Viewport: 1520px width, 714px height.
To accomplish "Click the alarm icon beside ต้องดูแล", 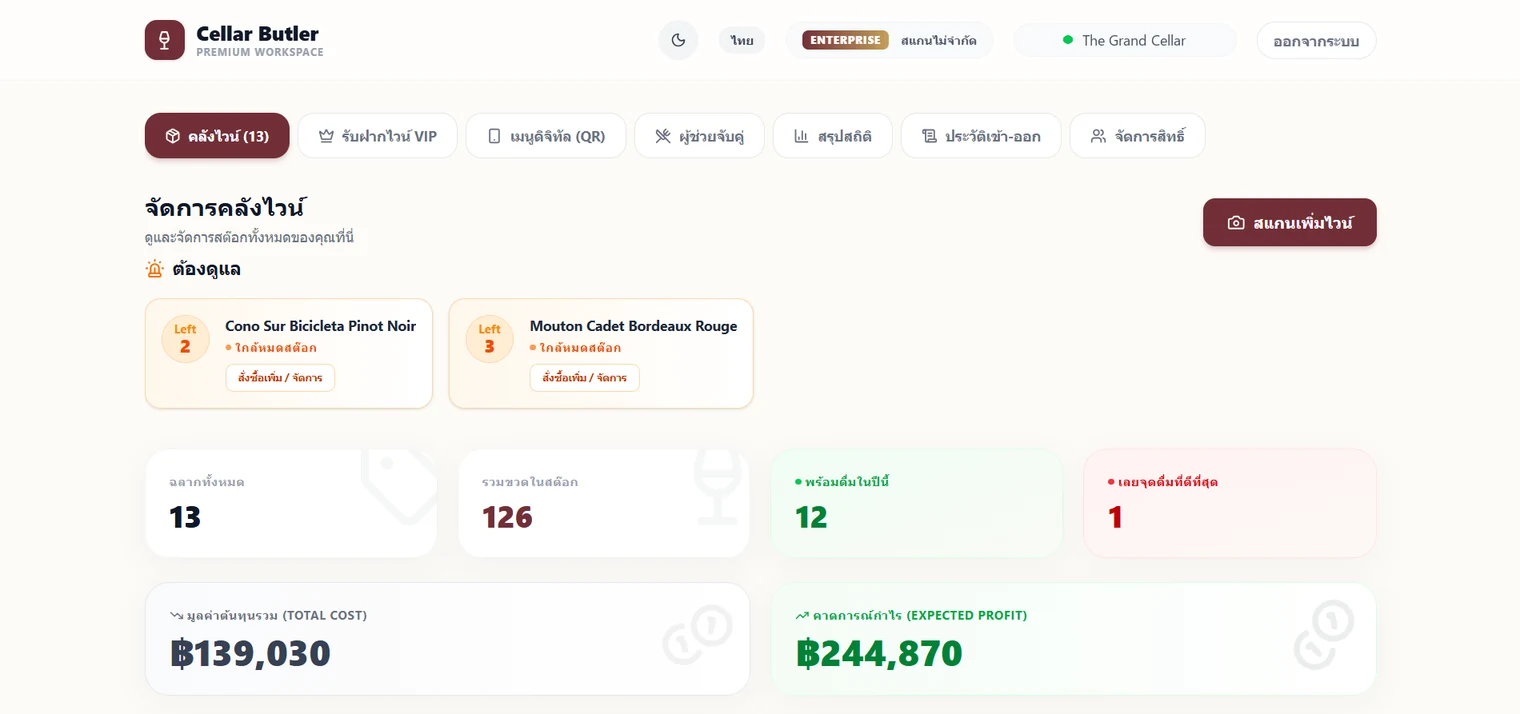I will point(154,269).
